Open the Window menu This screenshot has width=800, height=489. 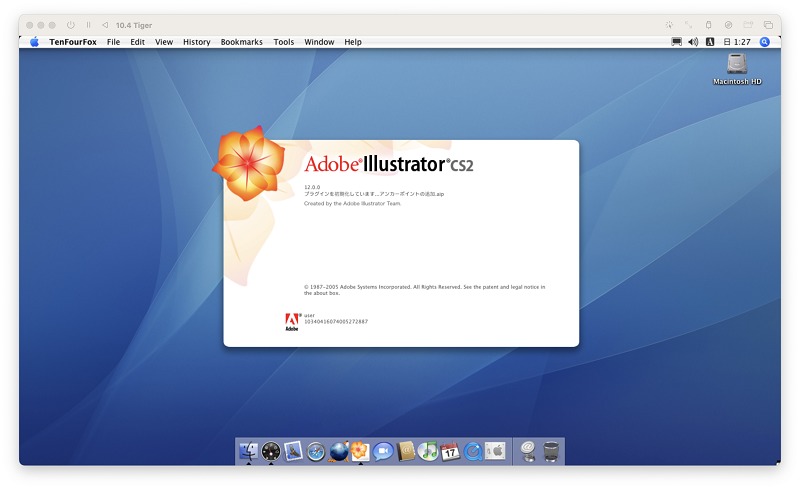(319, 42)
